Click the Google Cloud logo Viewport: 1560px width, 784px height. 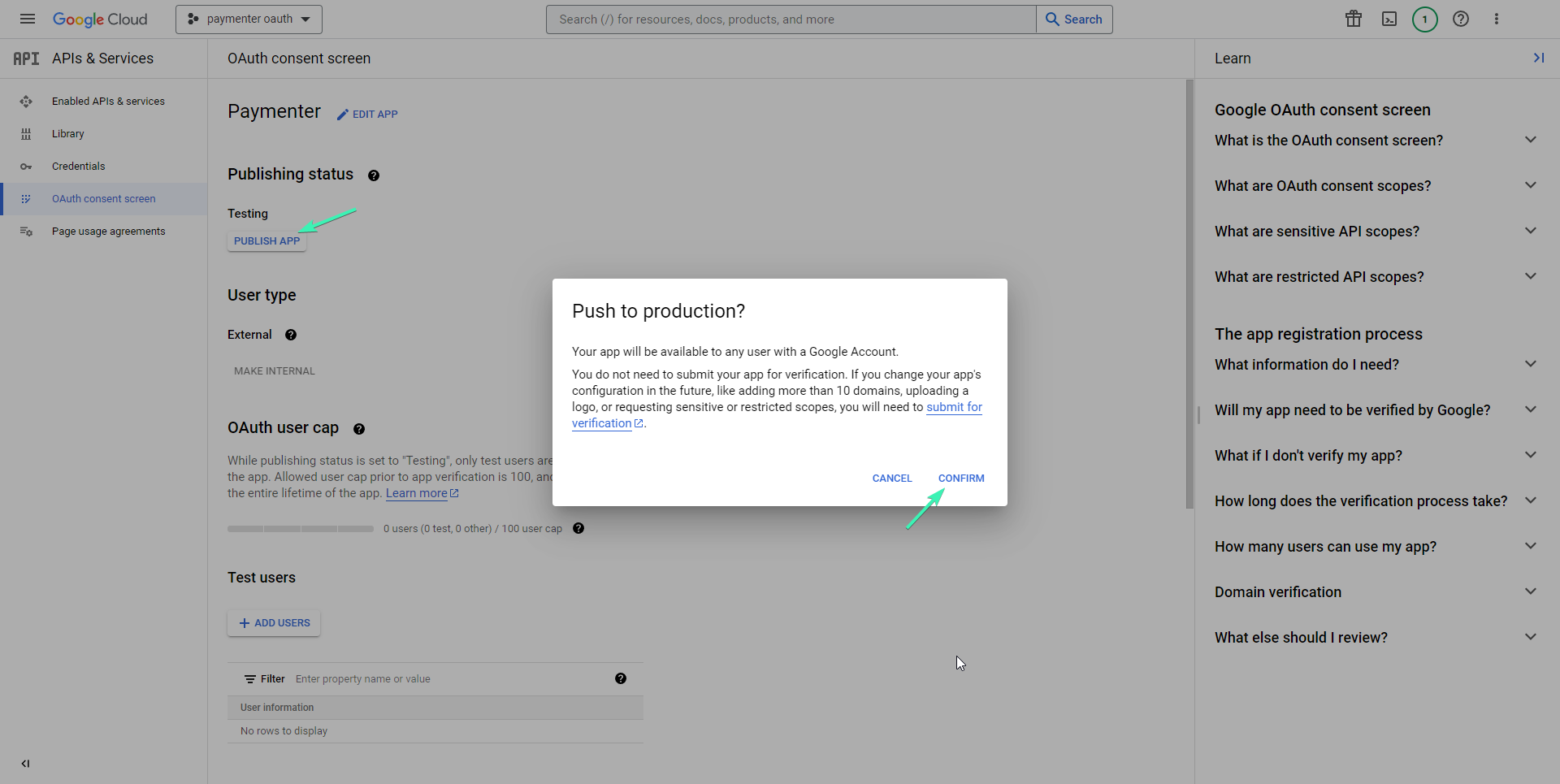tap(100, 19)
